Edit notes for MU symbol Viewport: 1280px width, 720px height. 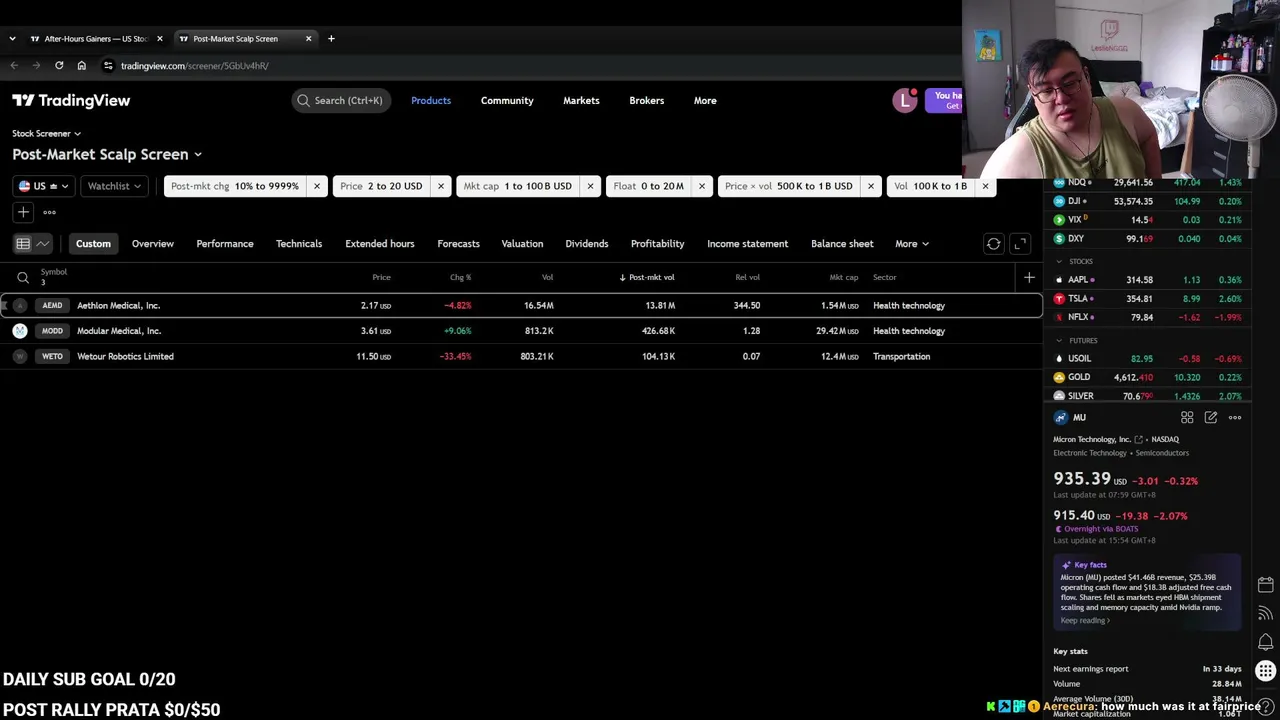1211,418
